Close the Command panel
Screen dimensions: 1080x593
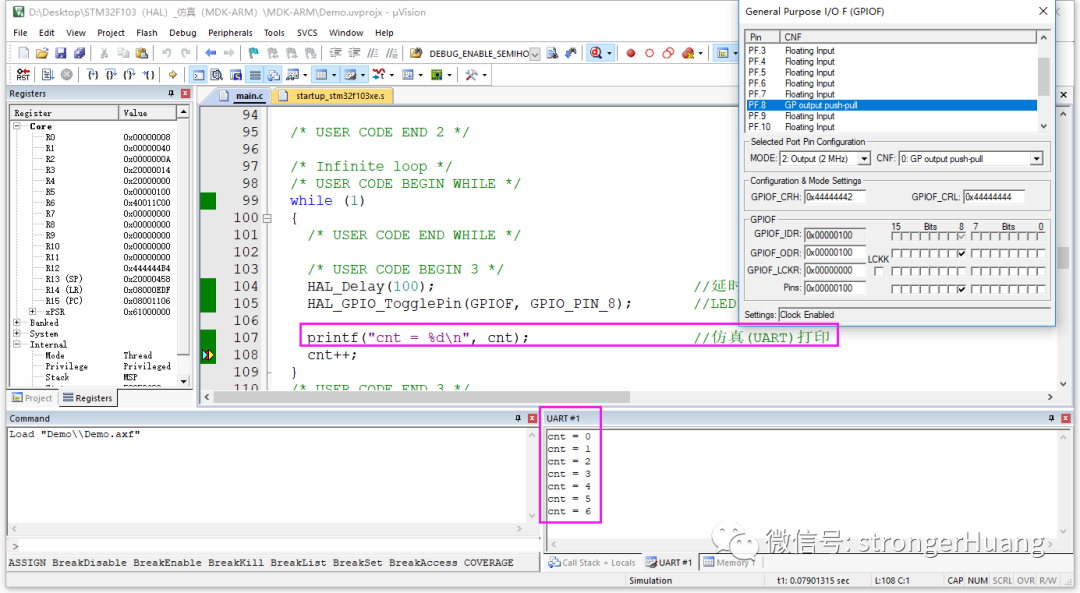tap(532, 418)
